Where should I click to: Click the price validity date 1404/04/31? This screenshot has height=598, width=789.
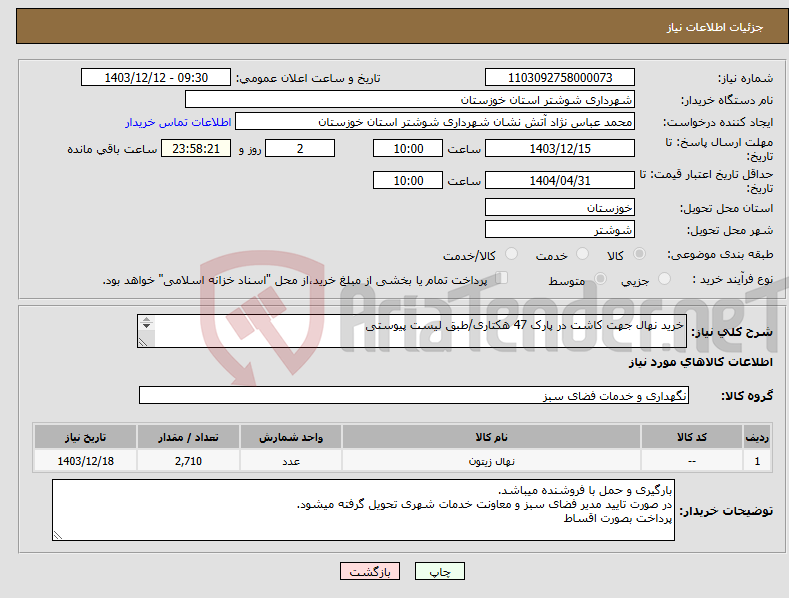[x=560, y=180]
